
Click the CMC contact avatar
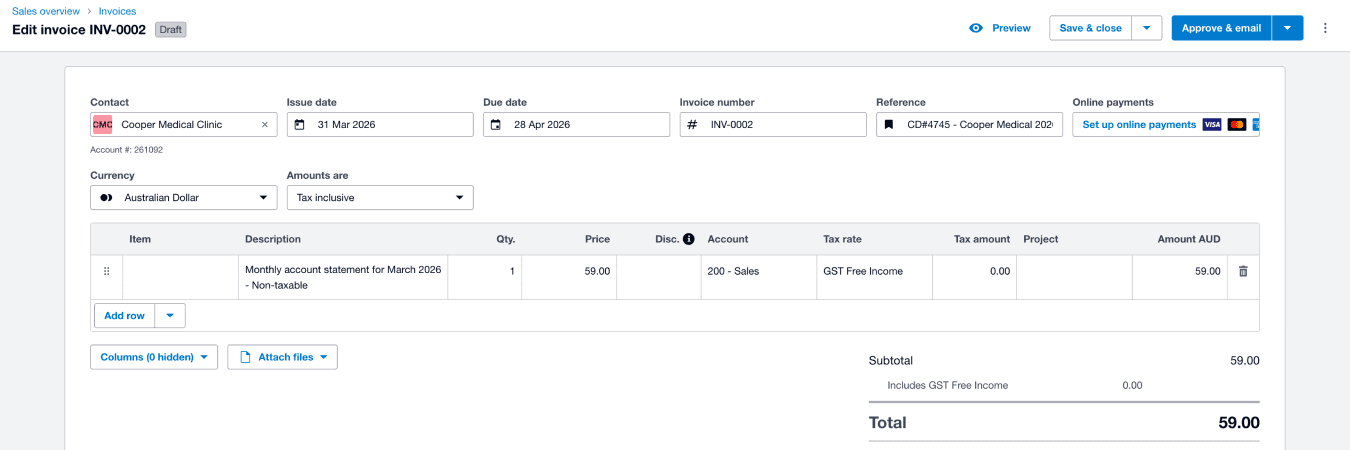(x=102, y=125)
